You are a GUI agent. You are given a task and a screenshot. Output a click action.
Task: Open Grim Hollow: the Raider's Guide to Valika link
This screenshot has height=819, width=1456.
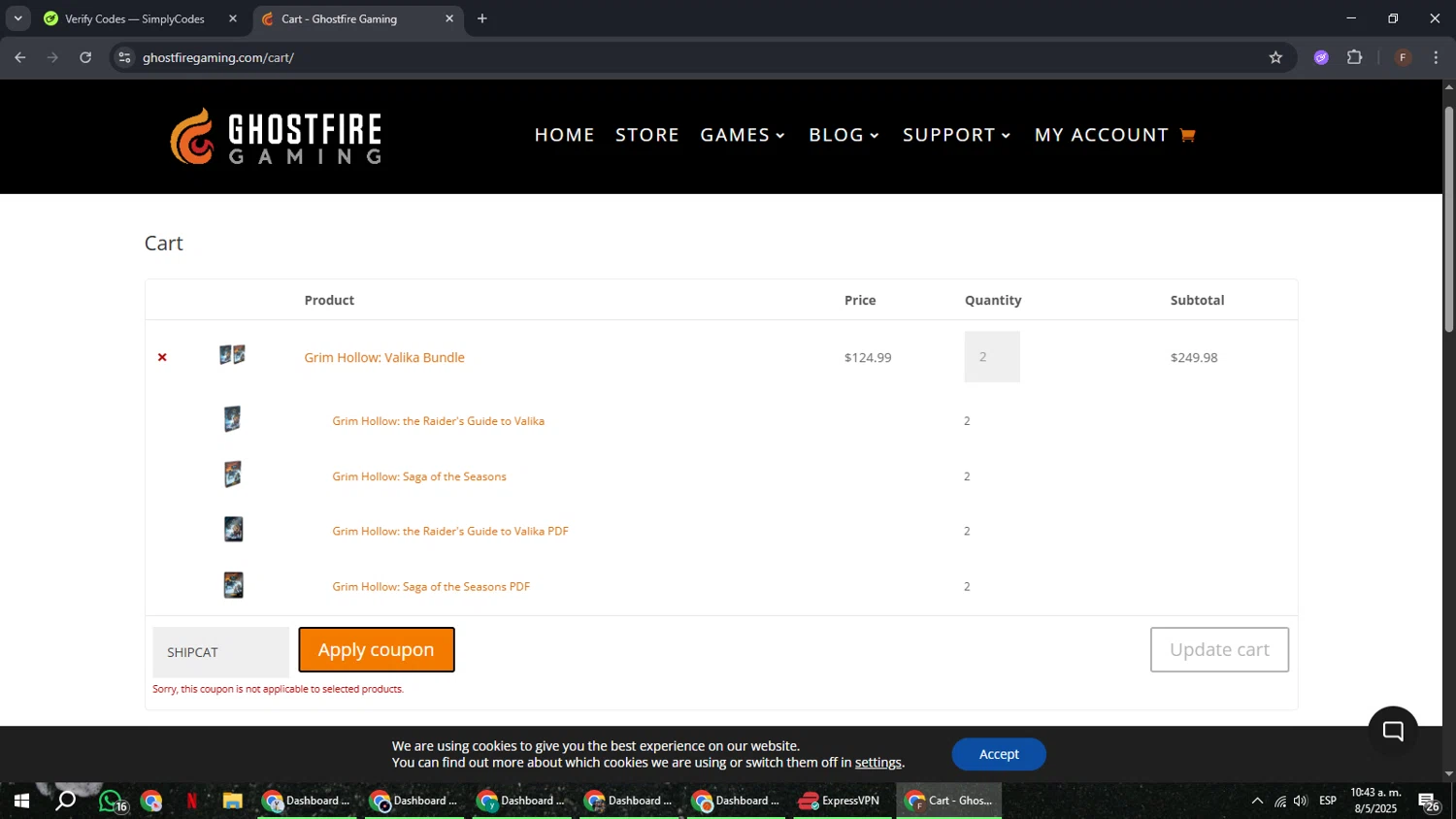click(438, 421)
